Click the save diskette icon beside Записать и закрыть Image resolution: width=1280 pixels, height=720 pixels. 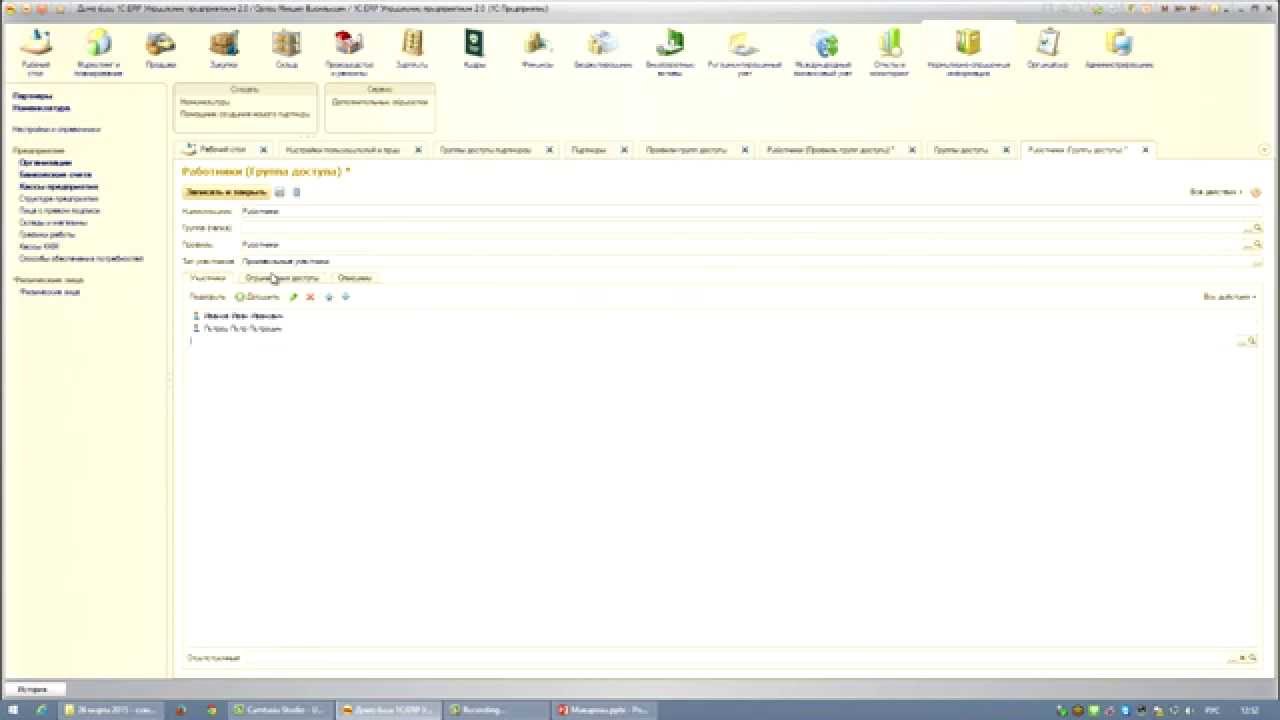pos(280,192)
